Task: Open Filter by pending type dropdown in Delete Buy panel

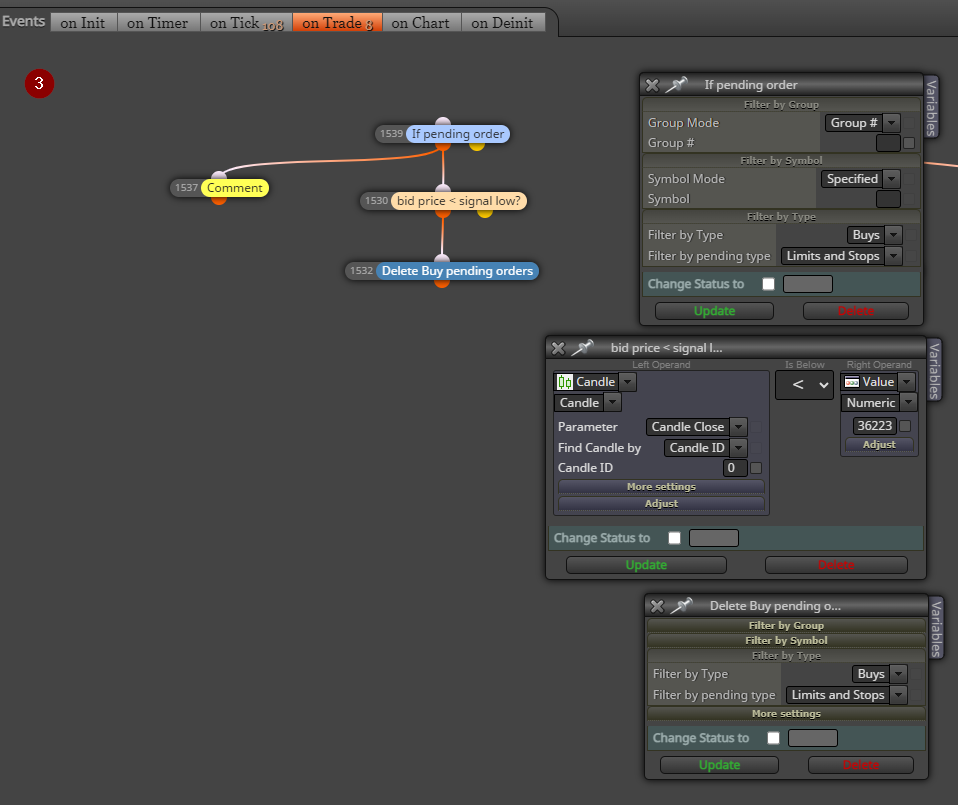Action: pos(846,695)
